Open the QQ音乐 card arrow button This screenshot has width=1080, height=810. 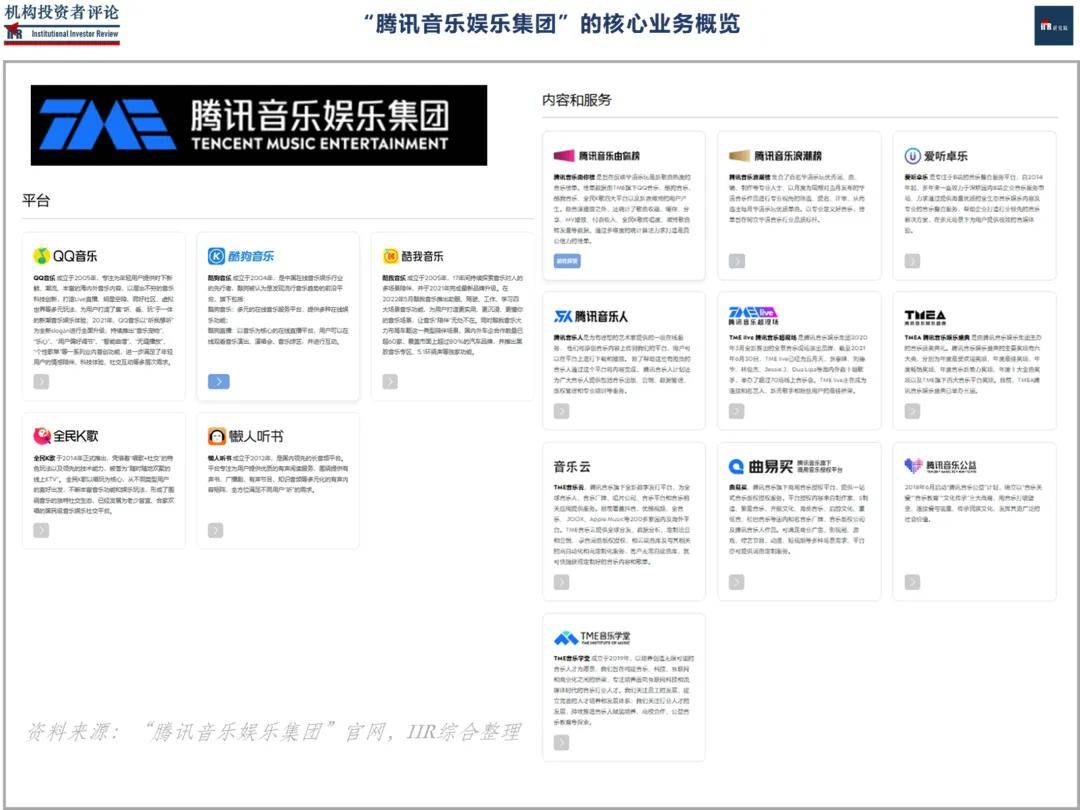pyautogui.click(x=41, y=381)
